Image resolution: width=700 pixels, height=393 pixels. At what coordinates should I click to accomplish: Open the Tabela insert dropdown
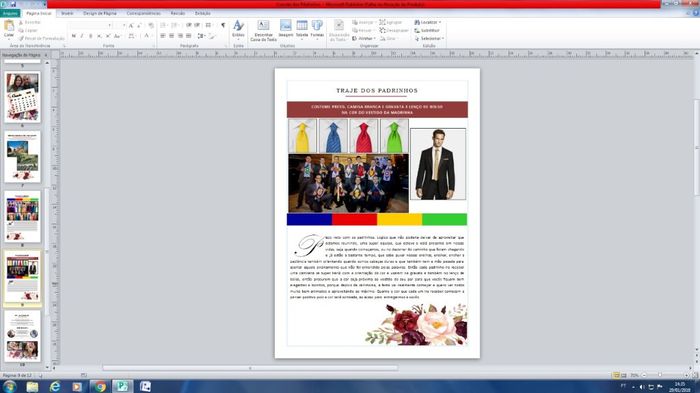pos(302,29)
